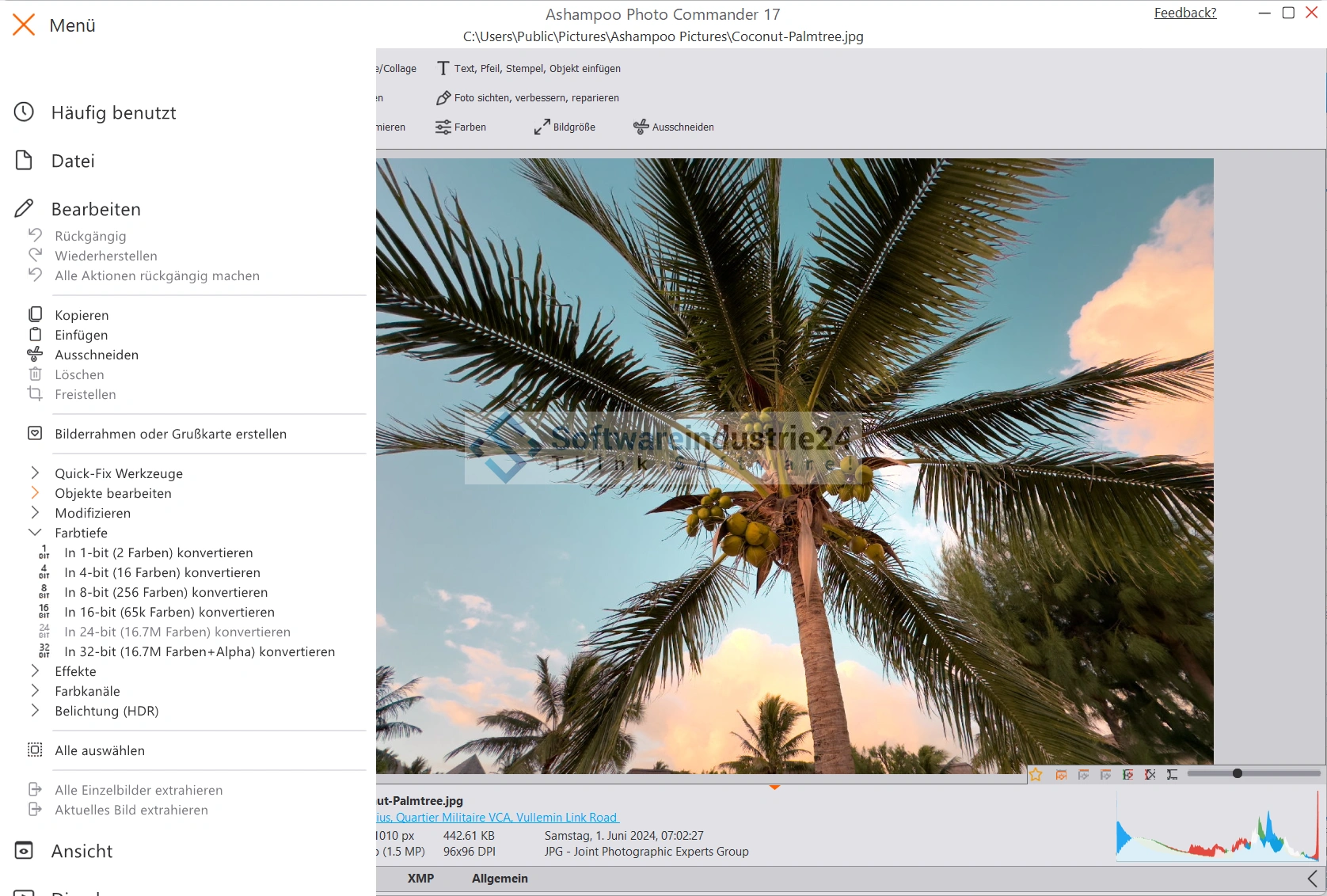This screenshot has height=896, width=1327.
Task: Close the menu with the orange X
Action: click(x=24, y=25)
